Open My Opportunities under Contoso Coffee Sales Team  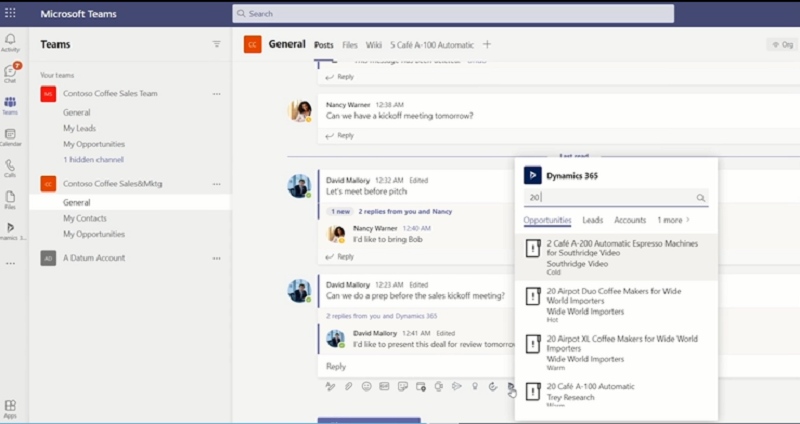94,144
